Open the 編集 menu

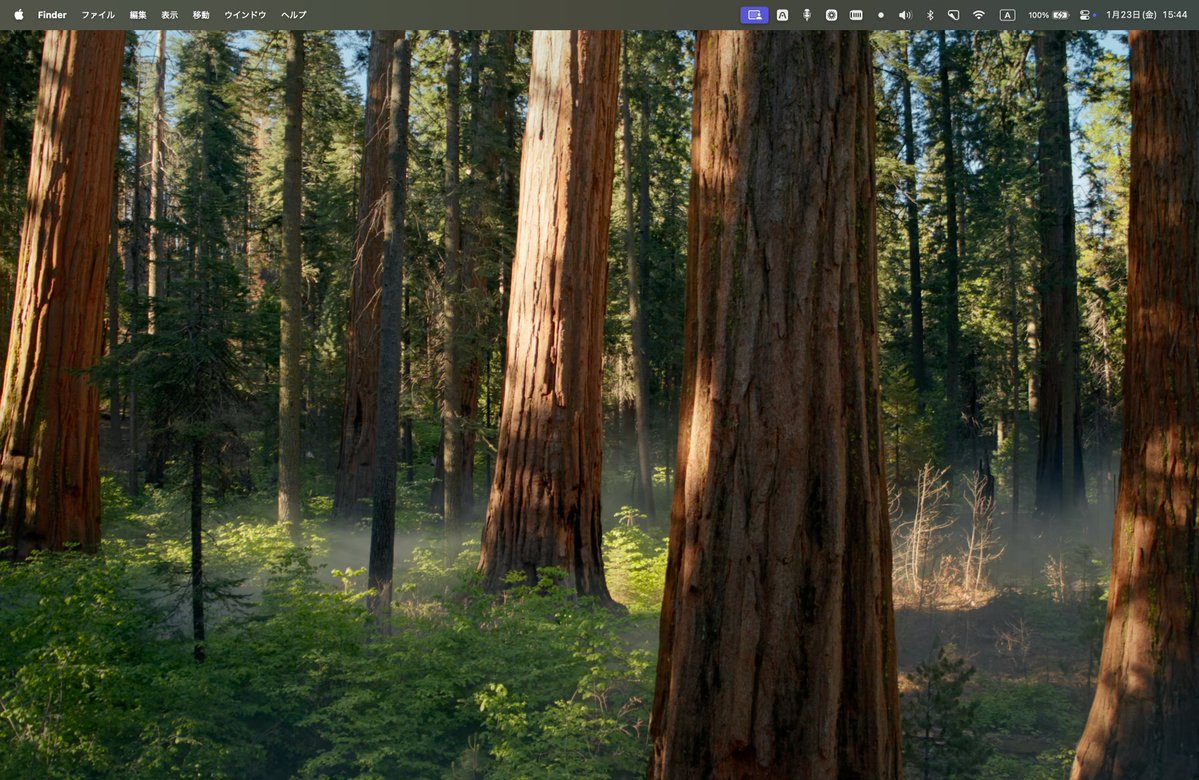tap(138, 15)
